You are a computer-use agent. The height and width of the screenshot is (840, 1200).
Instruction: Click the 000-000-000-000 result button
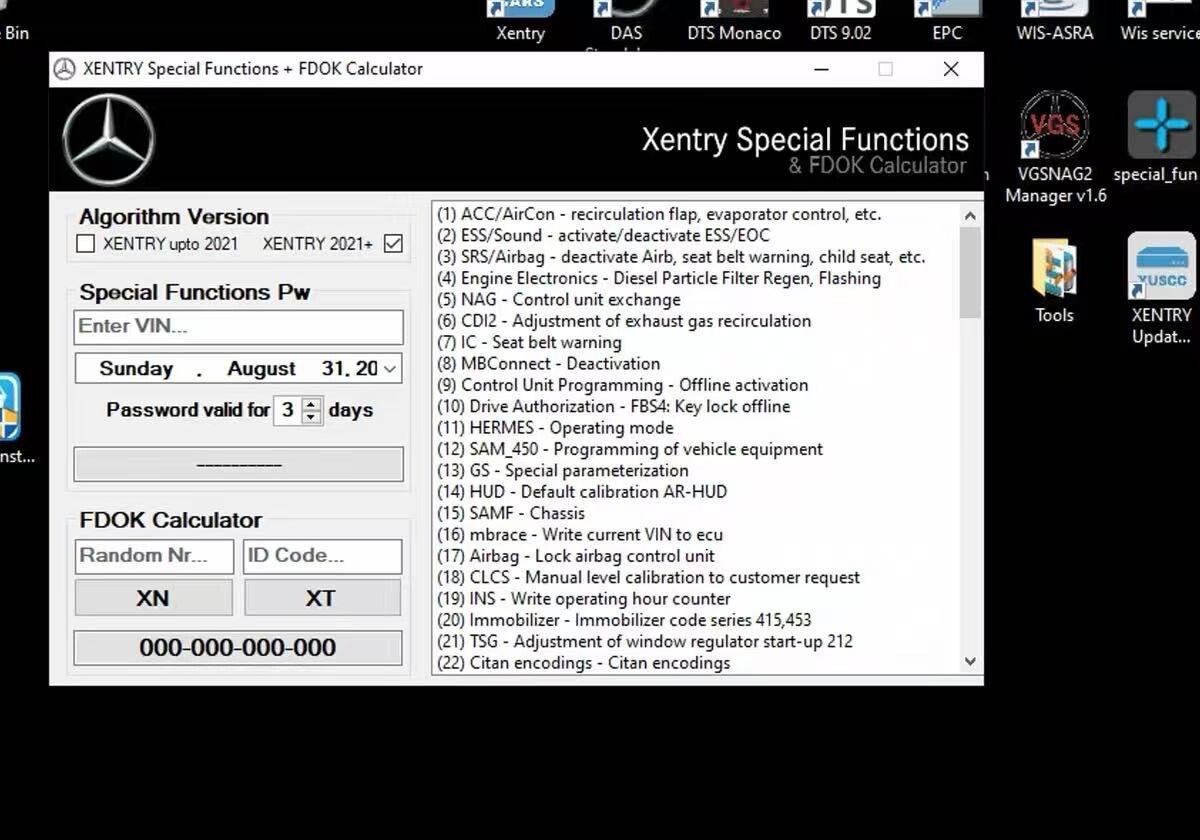[238, 648]
